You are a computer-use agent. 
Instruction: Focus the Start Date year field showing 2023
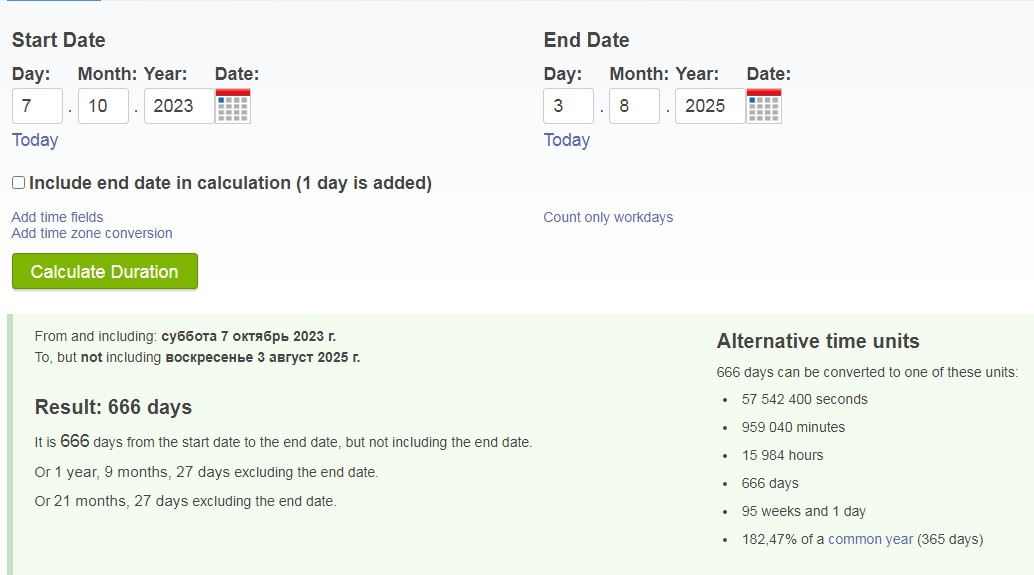pos(179,106)
